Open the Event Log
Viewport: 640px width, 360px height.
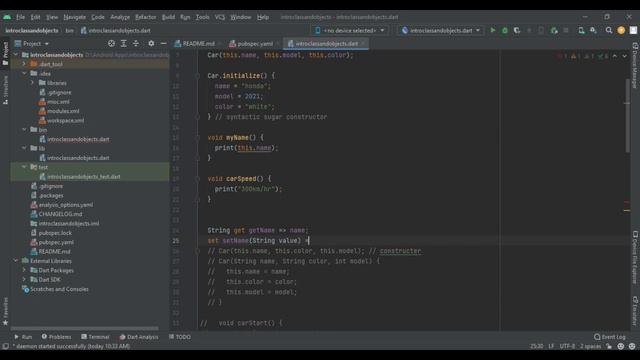coord(610,337)
